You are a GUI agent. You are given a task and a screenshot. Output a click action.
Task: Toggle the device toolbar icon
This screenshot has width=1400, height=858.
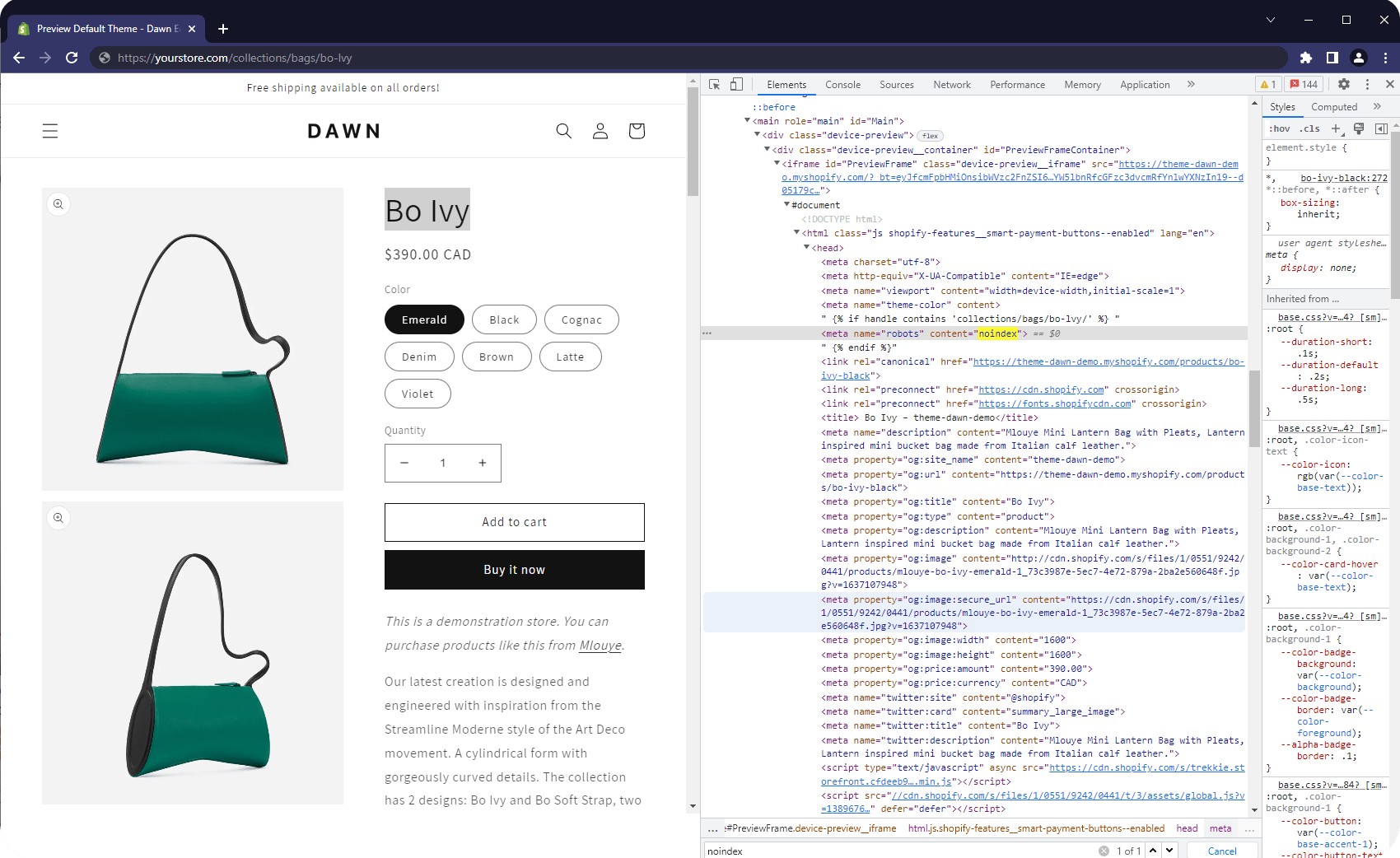[736, 84]
